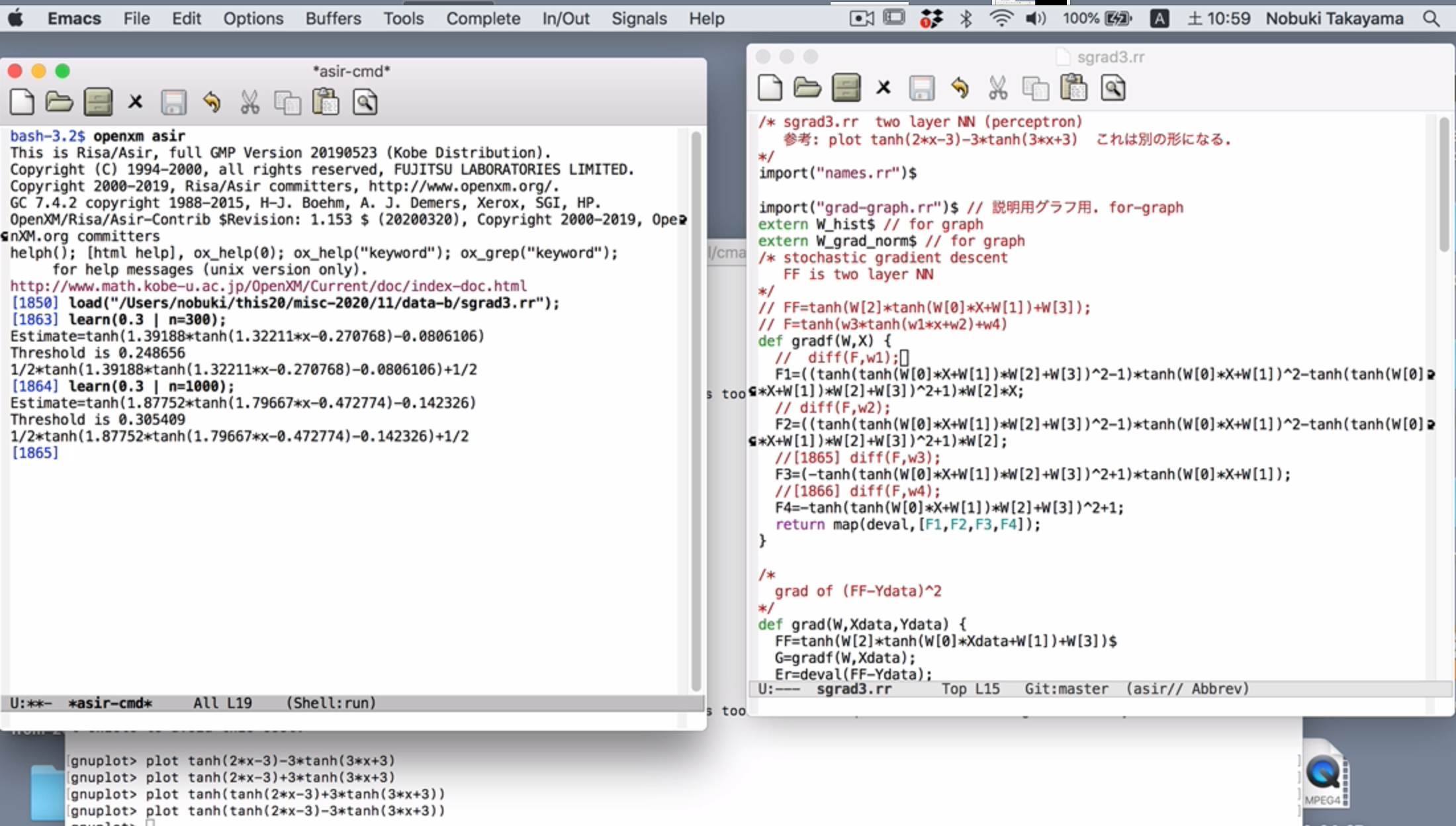The width and height of the screenshot is (1456, 826).
Task: Open the Options menu
Action: pyautogui.click(x=253, y=19)
